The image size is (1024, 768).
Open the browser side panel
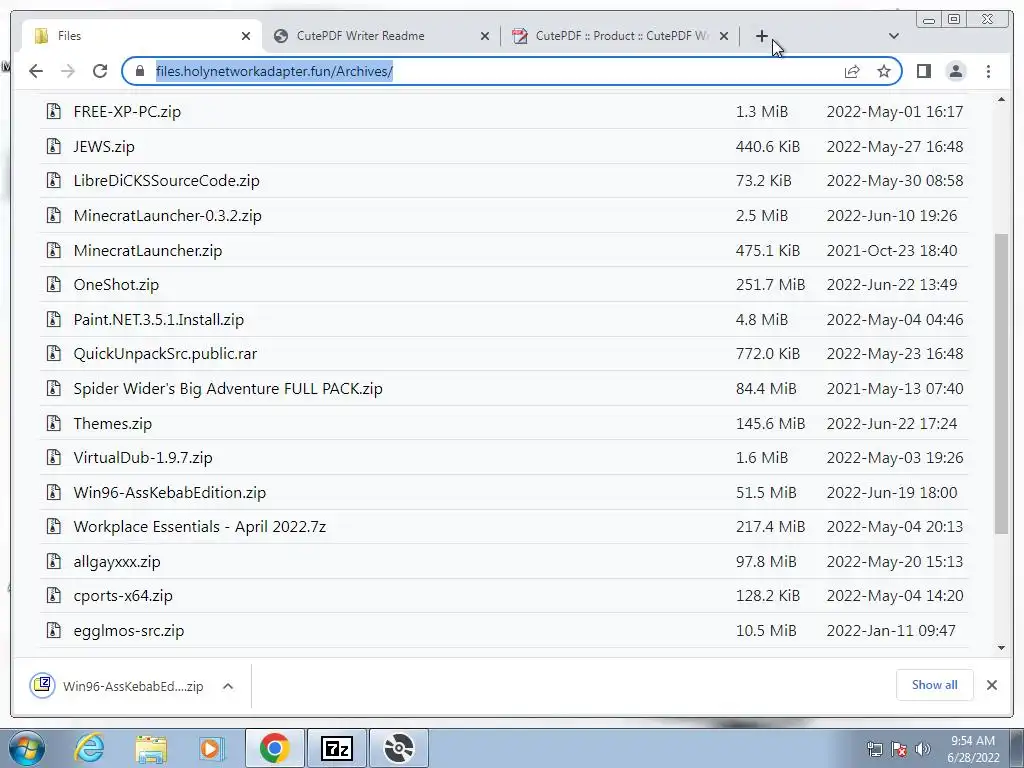point(923,71)
